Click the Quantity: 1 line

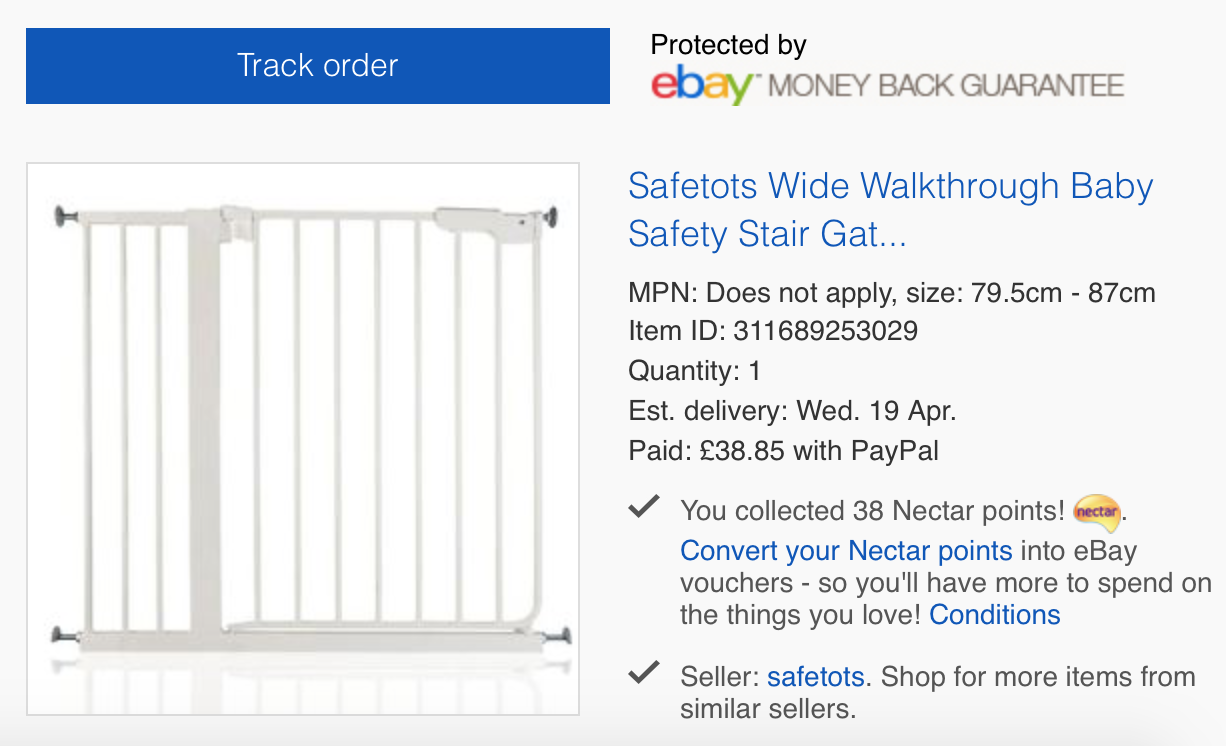[x=694, y=371]
